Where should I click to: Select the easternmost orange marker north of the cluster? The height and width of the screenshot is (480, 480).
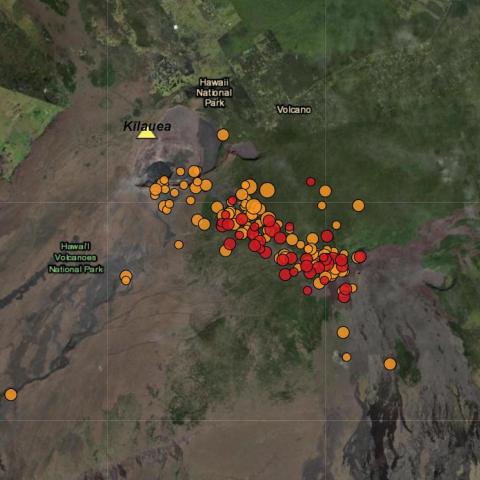coord(358,206)
